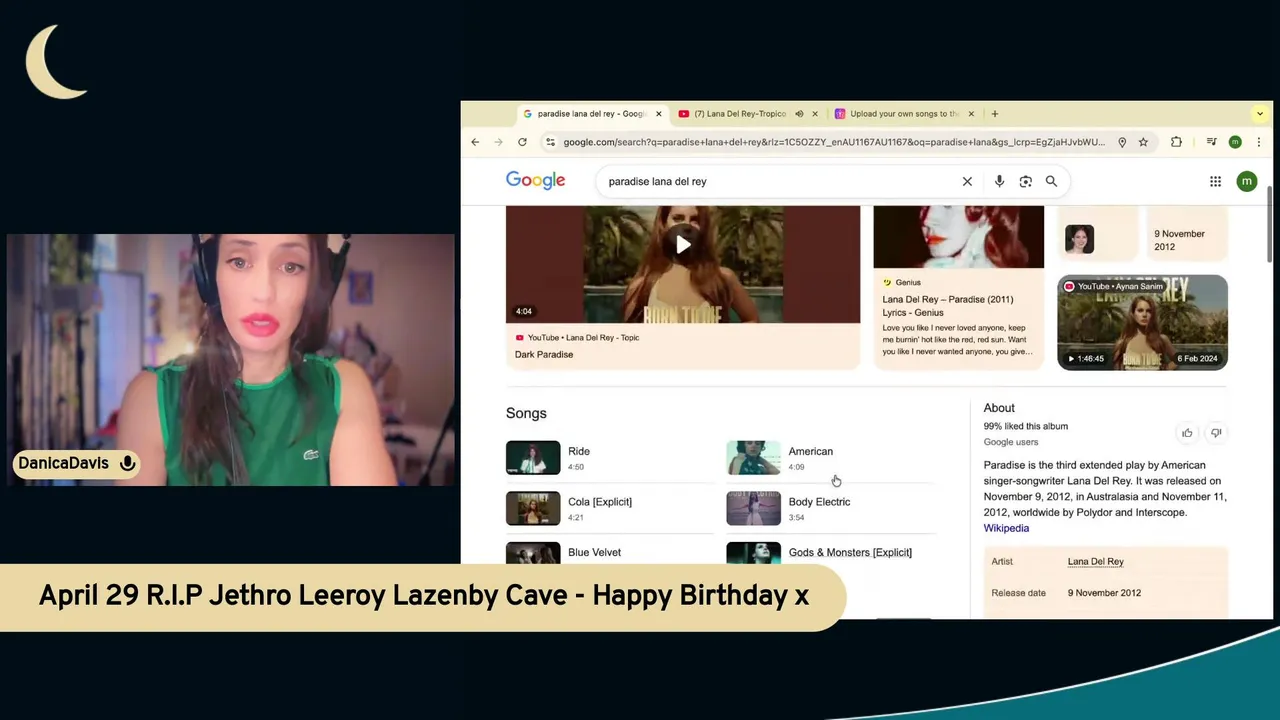
Task: Open a new browser tab
Action: [994, 114]
